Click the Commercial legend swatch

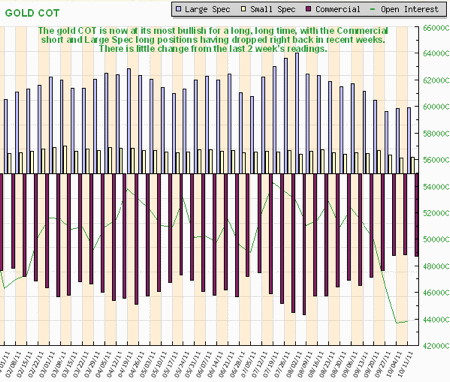[x=309, y=9]
